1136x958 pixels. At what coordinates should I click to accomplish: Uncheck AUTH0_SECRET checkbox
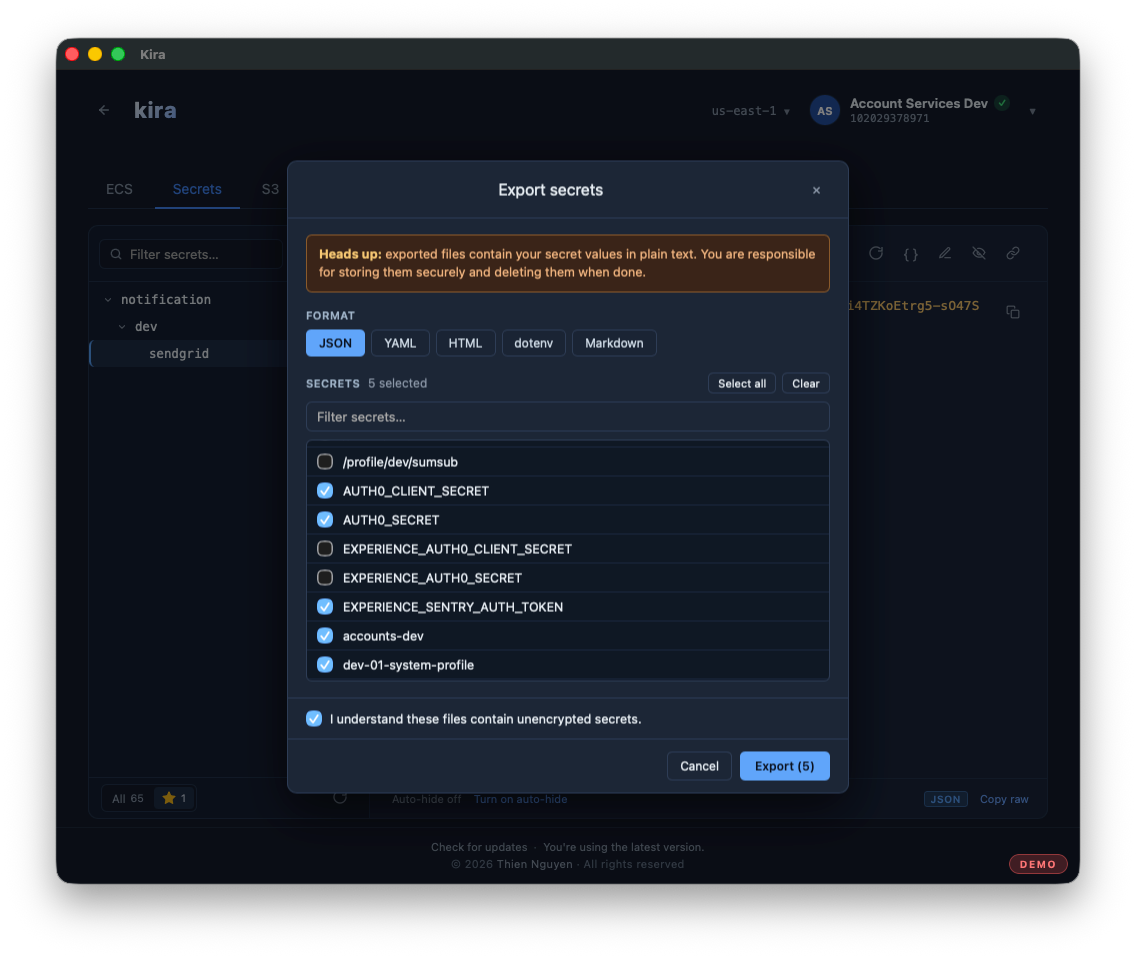(x=325, y=520)
